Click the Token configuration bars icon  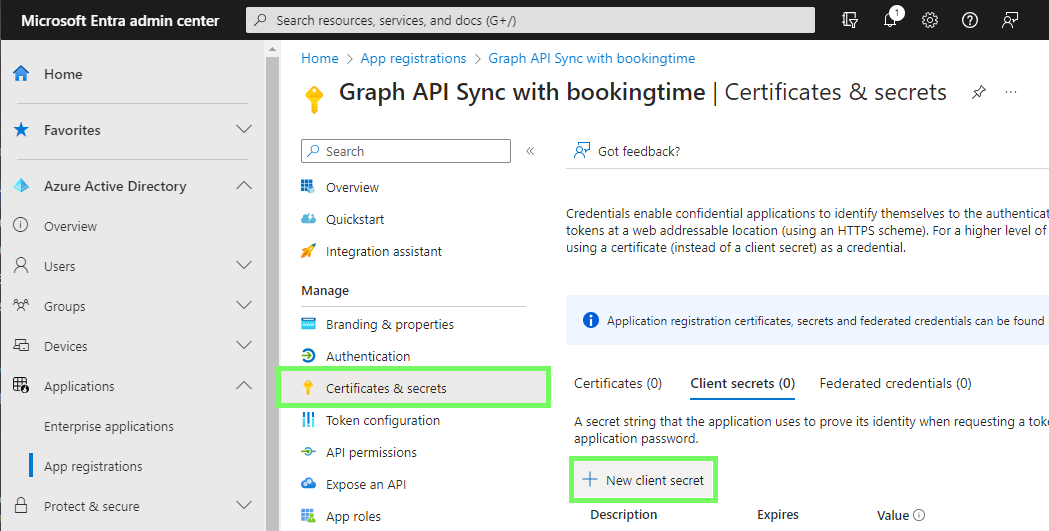(308, 420)
